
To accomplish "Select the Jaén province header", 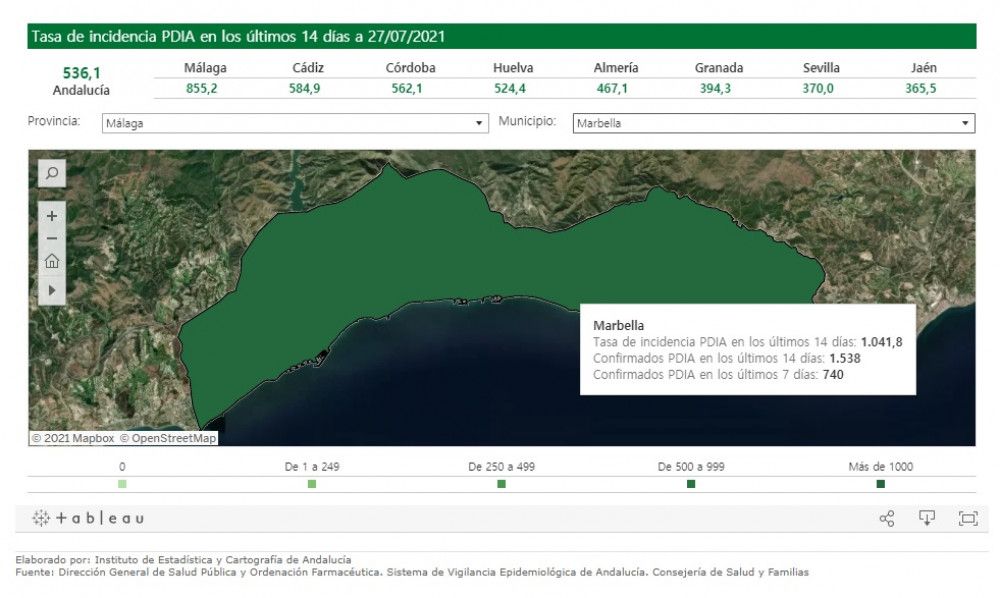I will 924,68.
